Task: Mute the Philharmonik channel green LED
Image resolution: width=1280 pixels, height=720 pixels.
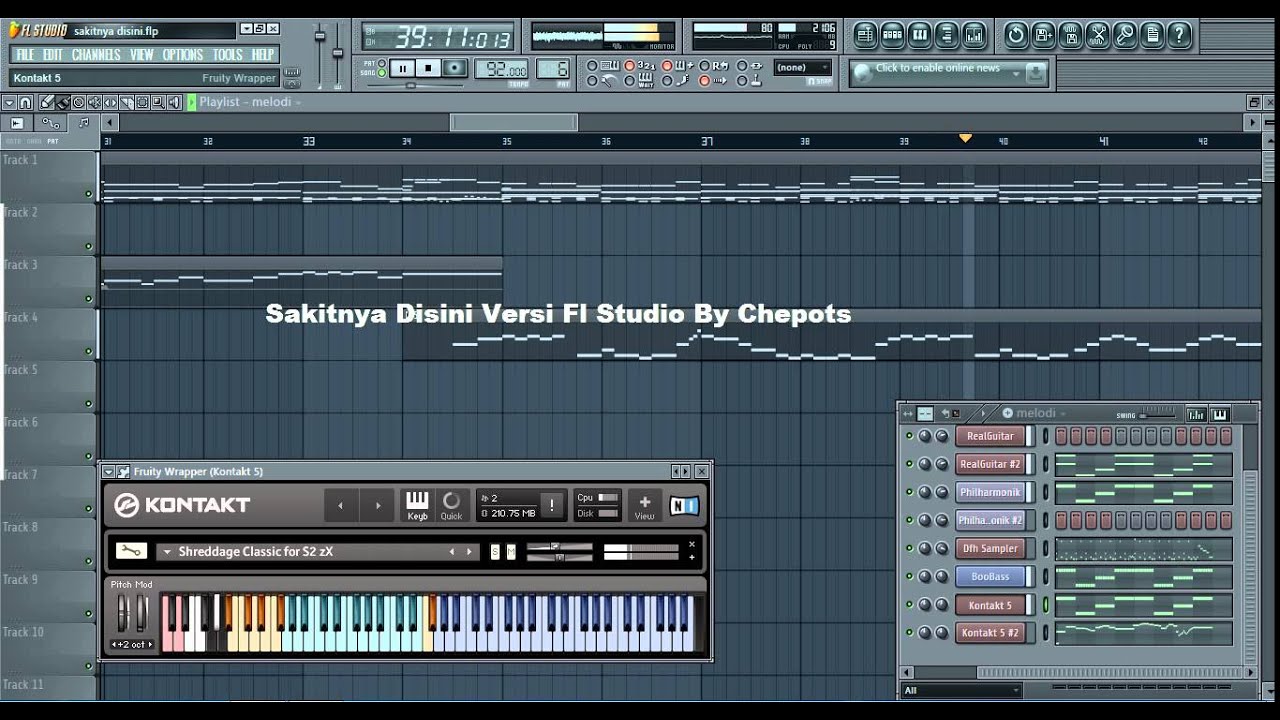Action: 909,492
